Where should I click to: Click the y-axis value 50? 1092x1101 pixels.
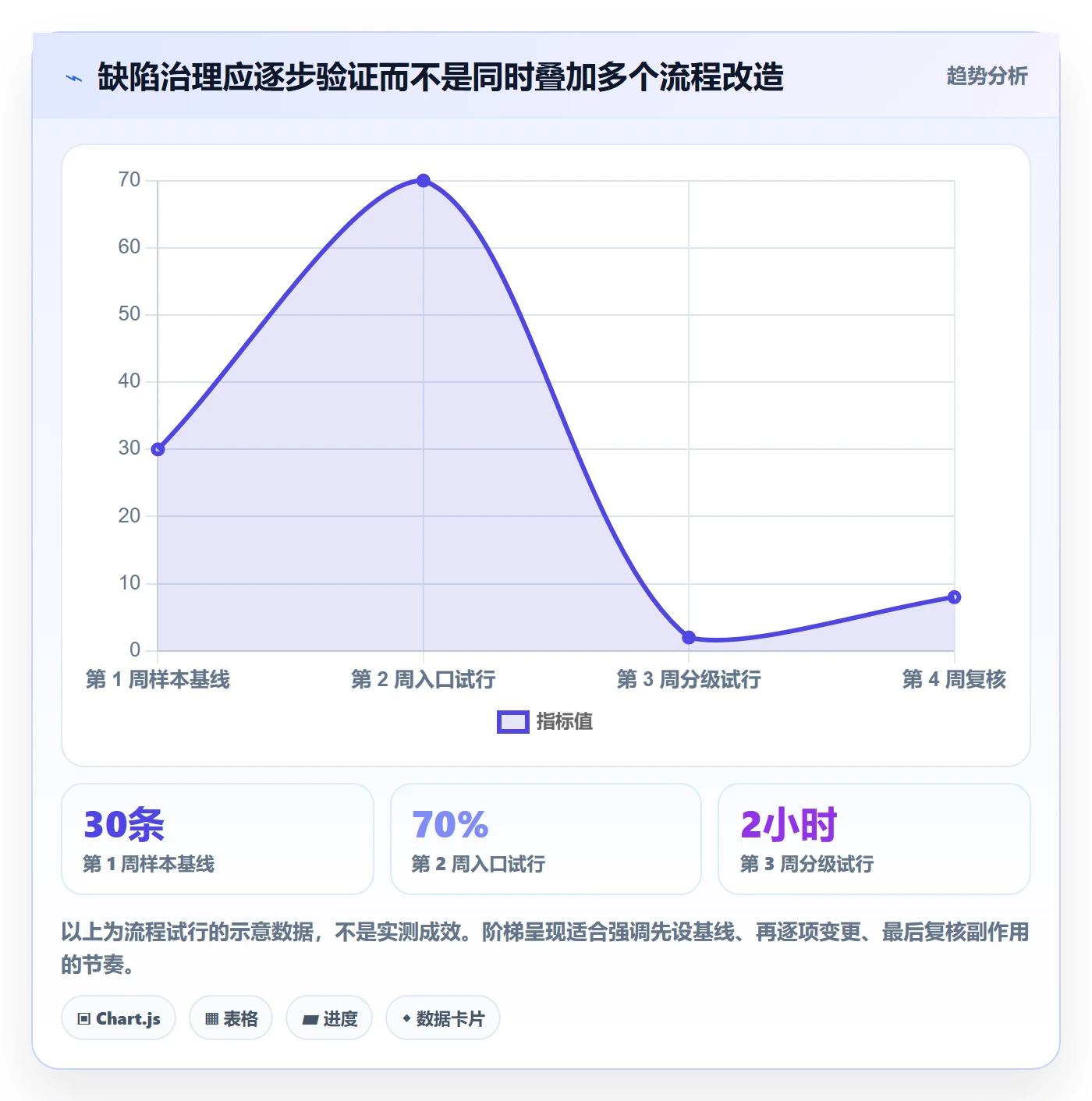[x=129, y=314]
